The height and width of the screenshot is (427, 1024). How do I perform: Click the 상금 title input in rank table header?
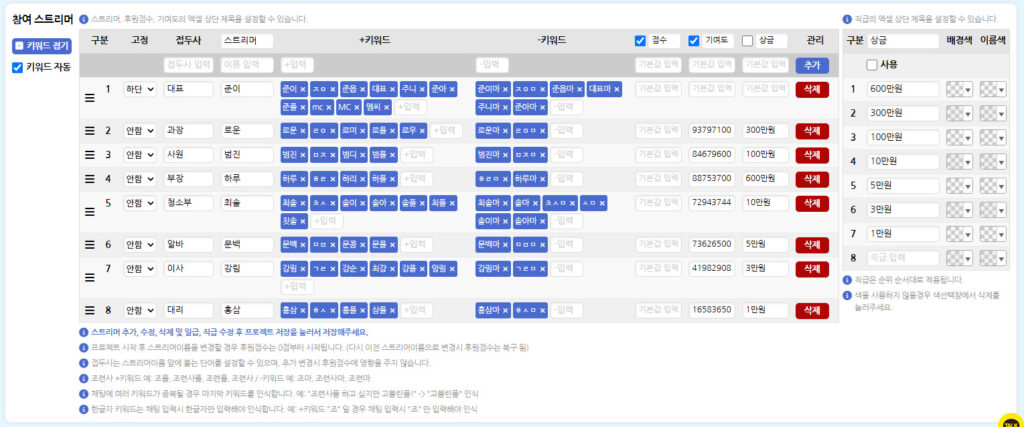click(x=903, y=40)
